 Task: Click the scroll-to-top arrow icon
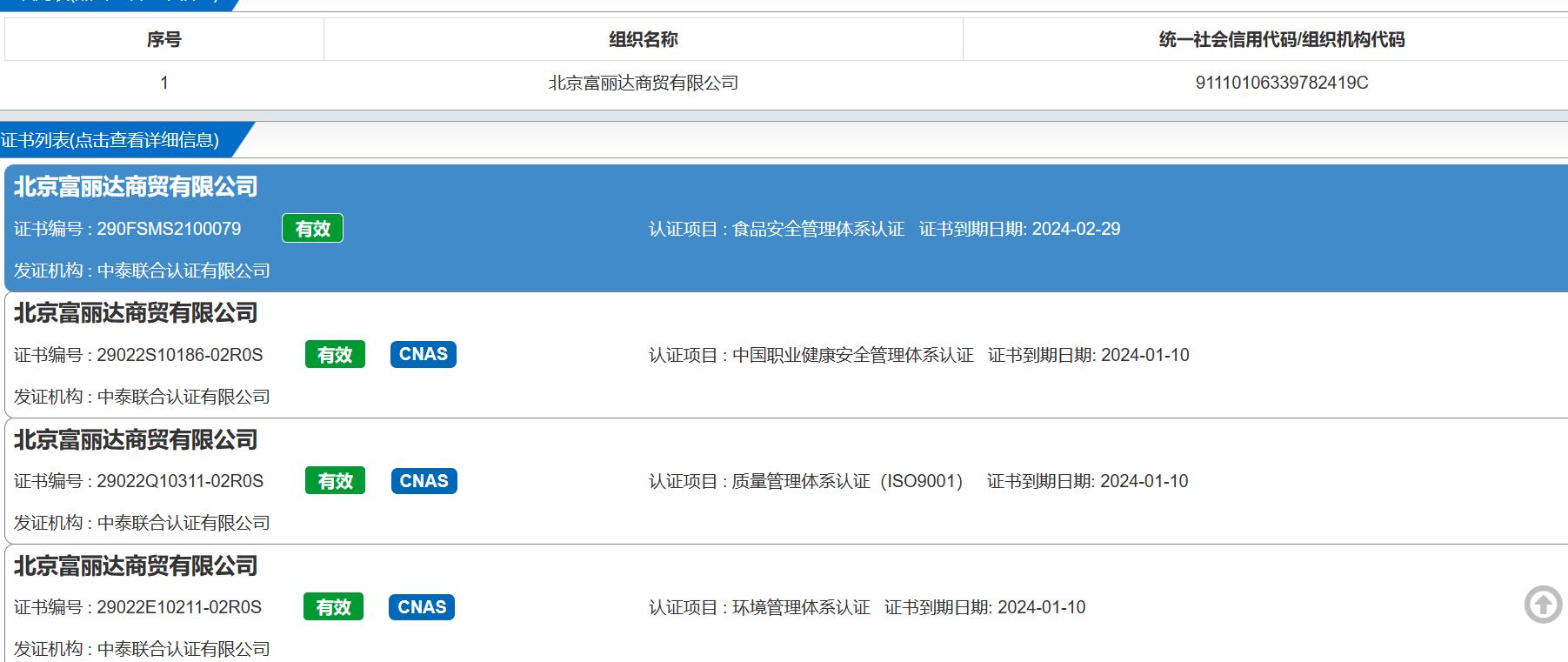click(x=1544, y=604)
